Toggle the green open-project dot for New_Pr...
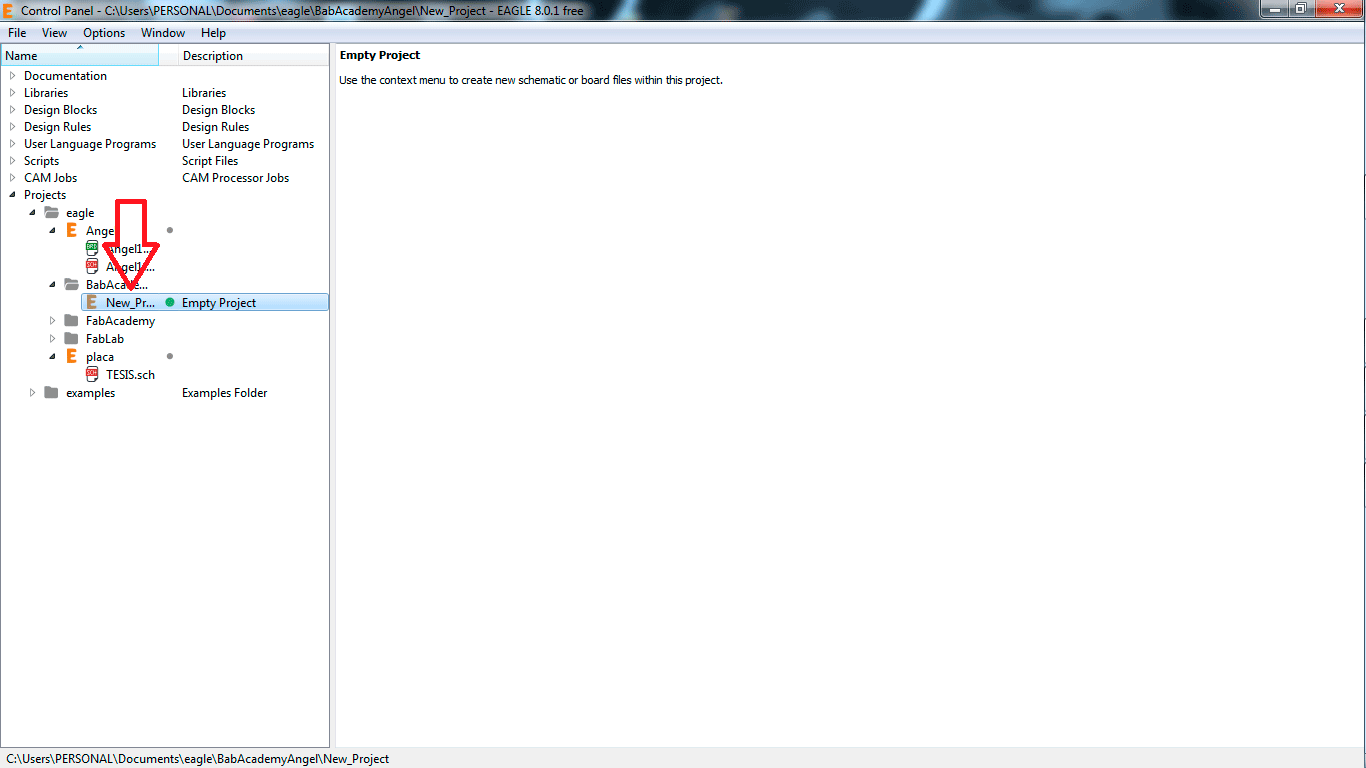1366x768 pixels. click(170, 302)
